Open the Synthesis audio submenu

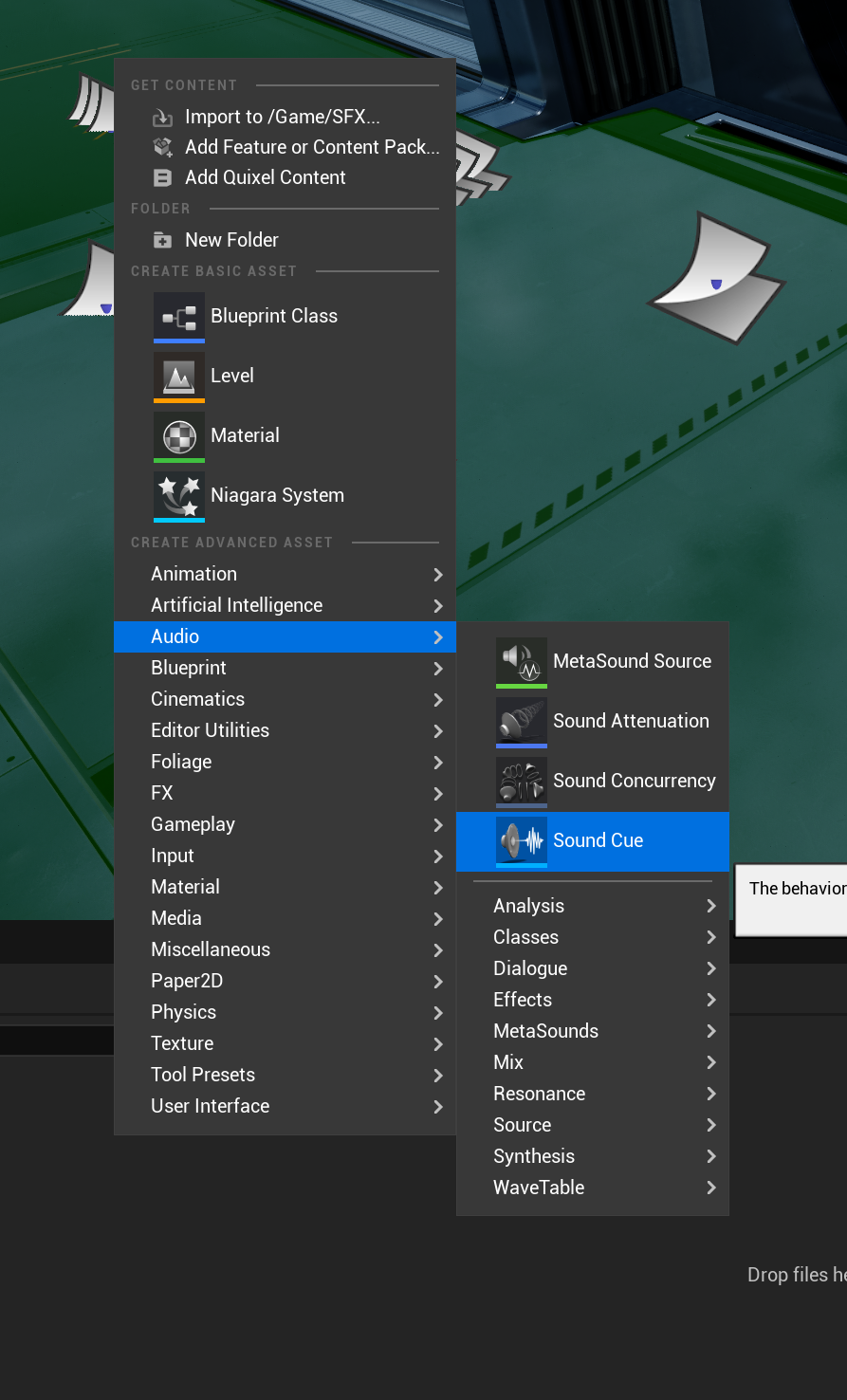593,1156
